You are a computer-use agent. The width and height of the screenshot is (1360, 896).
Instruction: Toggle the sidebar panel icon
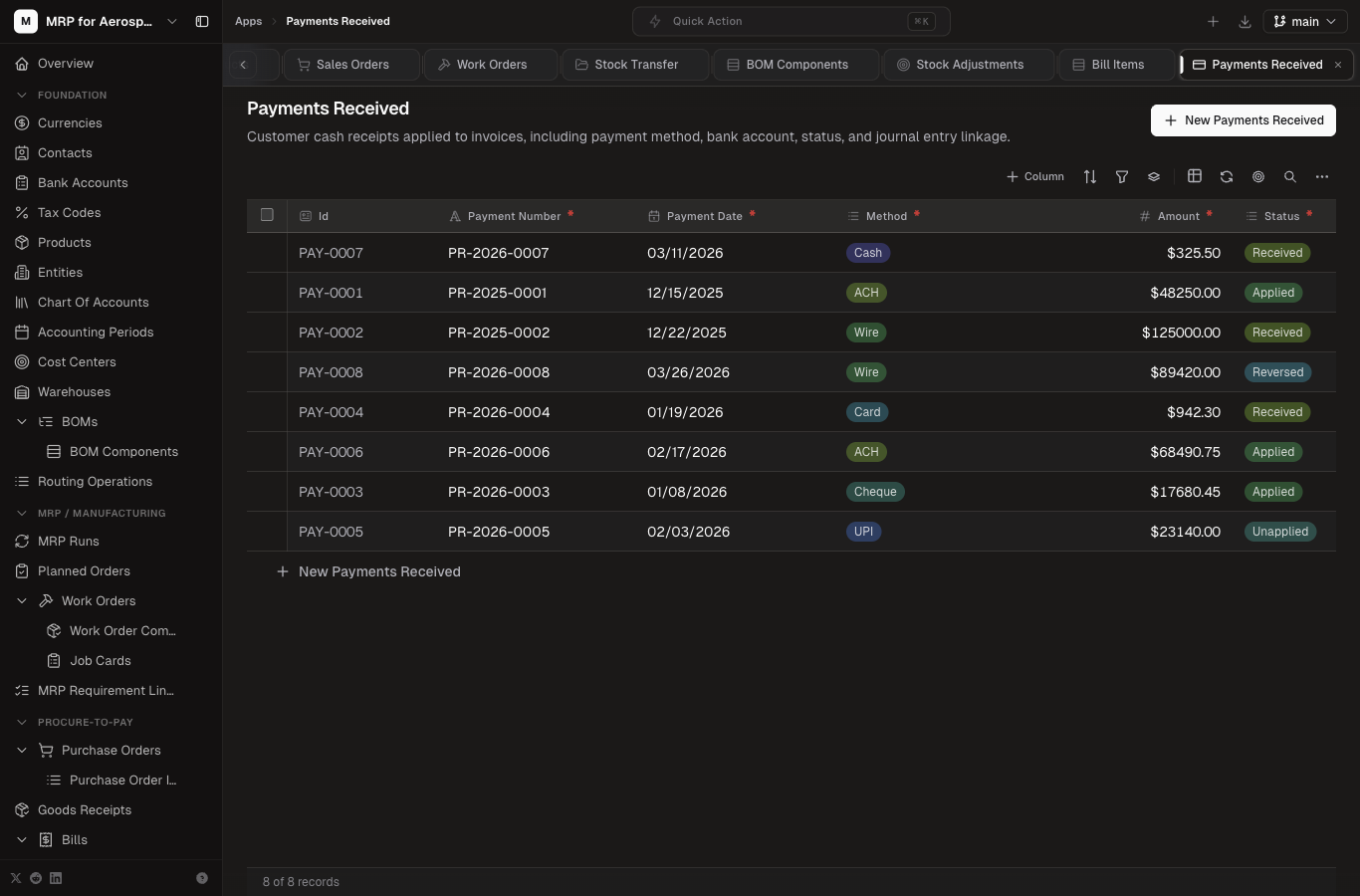pyautogui.click(x=202, y=21)
